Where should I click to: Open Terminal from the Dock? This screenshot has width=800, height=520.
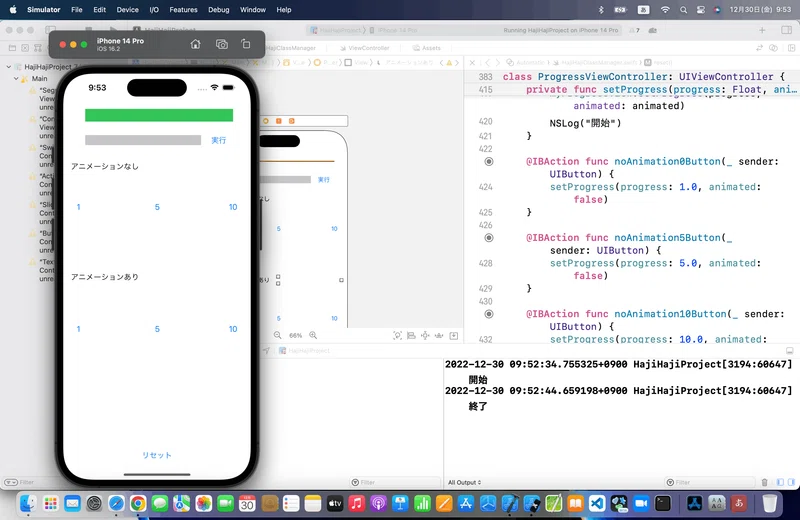tap(663, 504)
